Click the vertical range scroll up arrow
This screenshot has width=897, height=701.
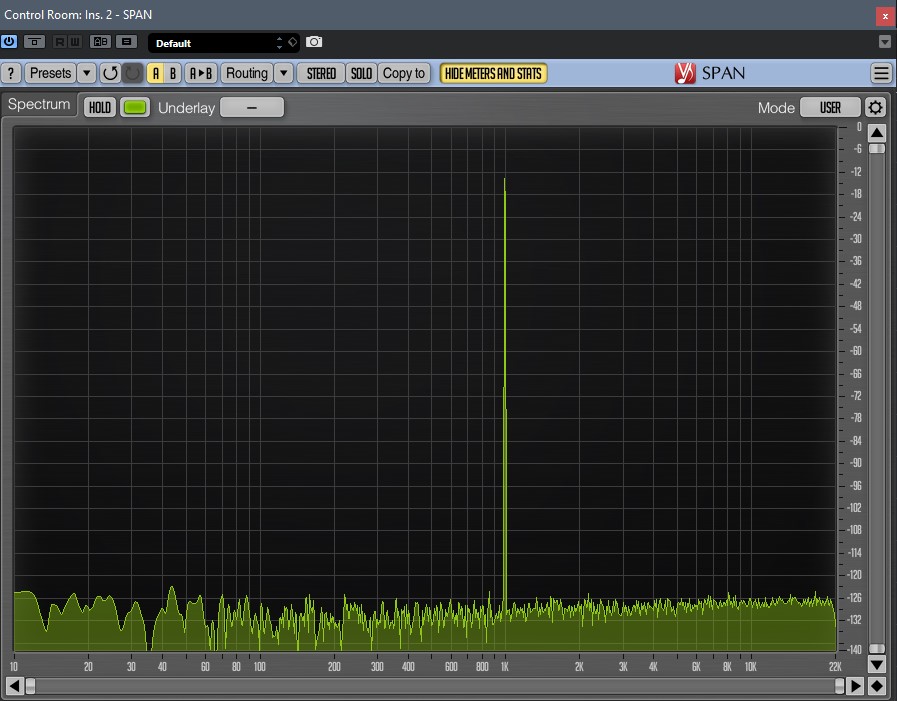(877, 133)
